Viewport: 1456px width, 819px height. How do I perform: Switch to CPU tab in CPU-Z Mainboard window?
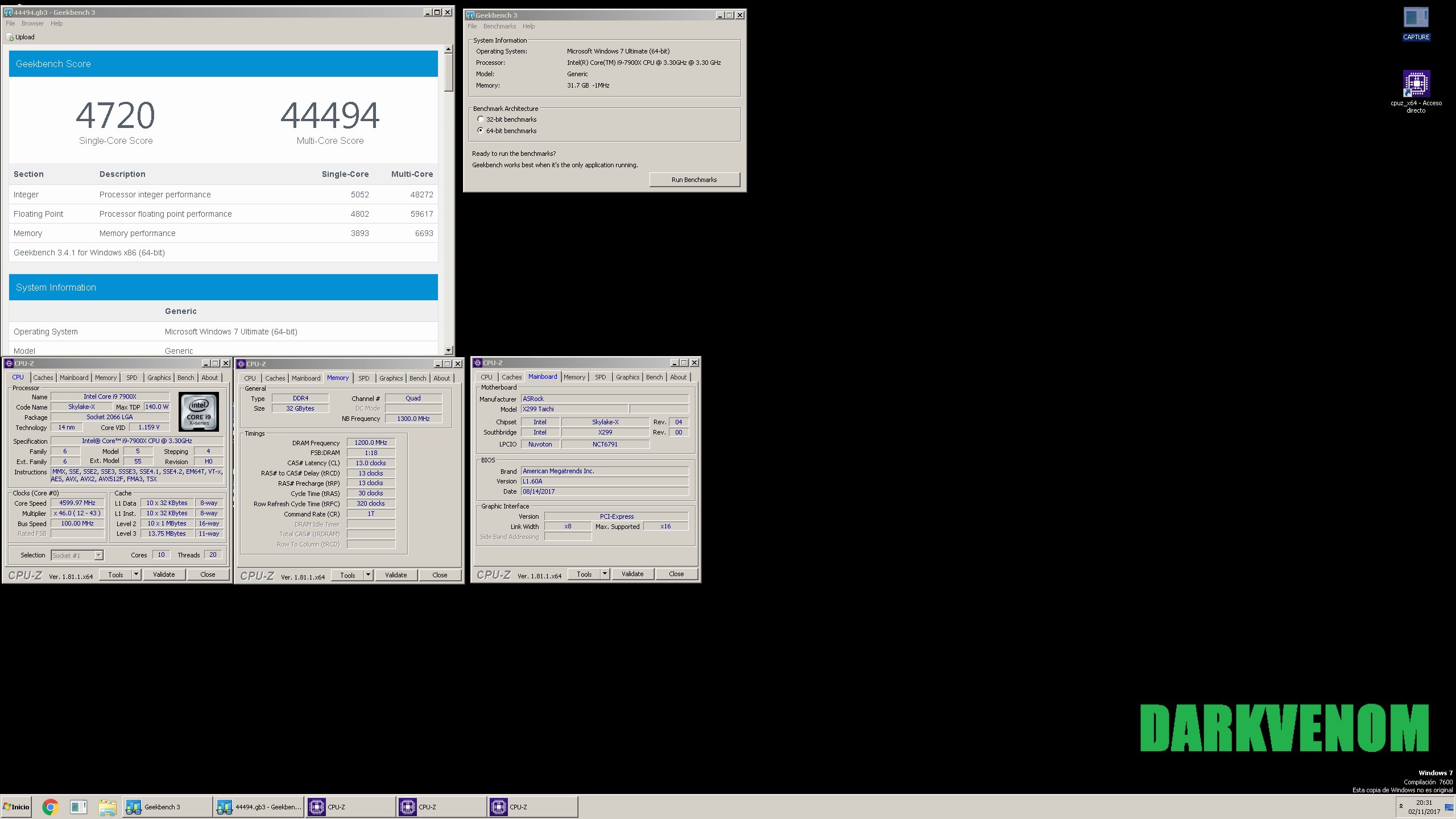pyautogui.click(x=486, y=377)
